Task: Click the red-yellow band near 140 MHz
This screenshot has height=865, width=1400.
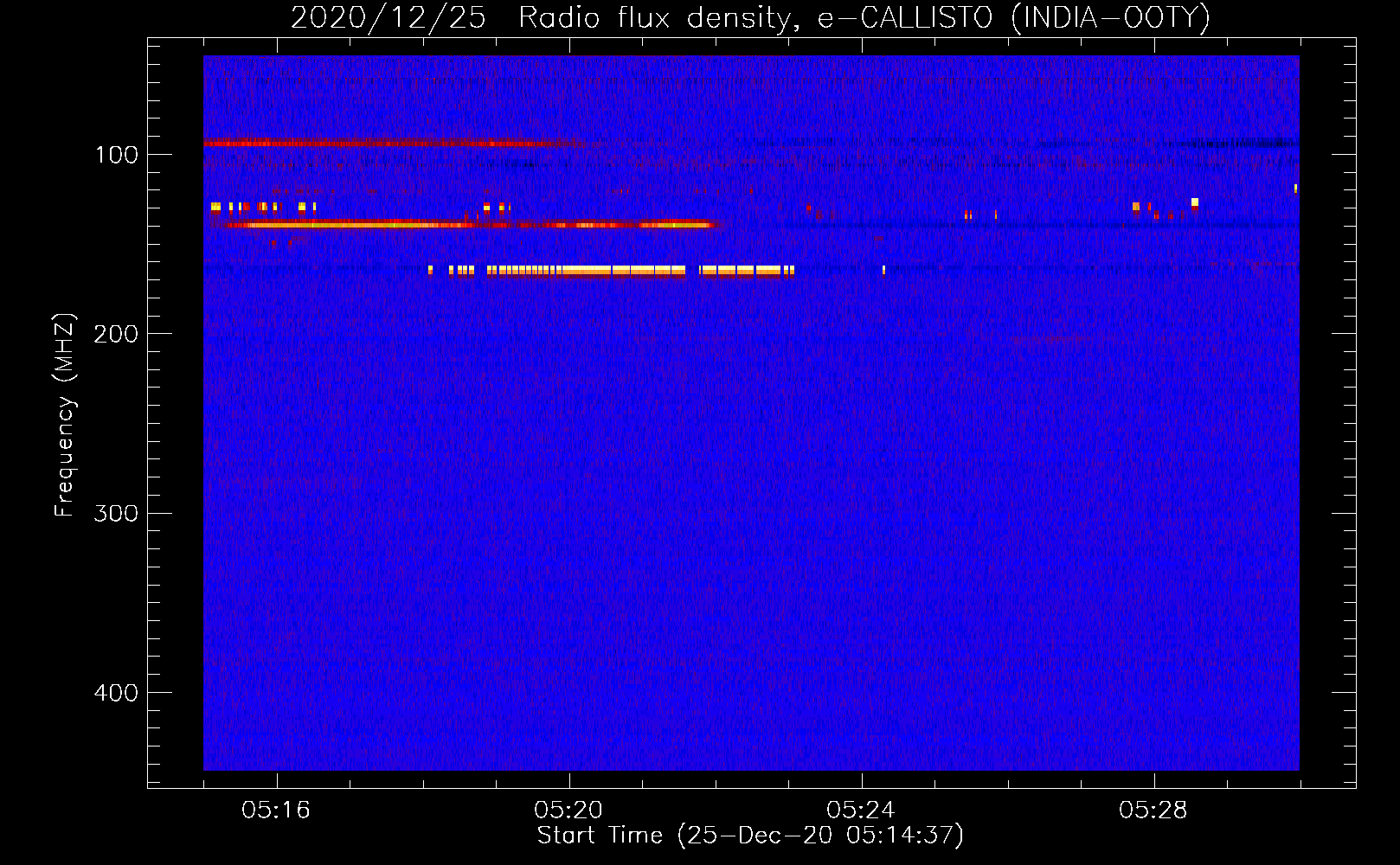Action: [467, 225]
